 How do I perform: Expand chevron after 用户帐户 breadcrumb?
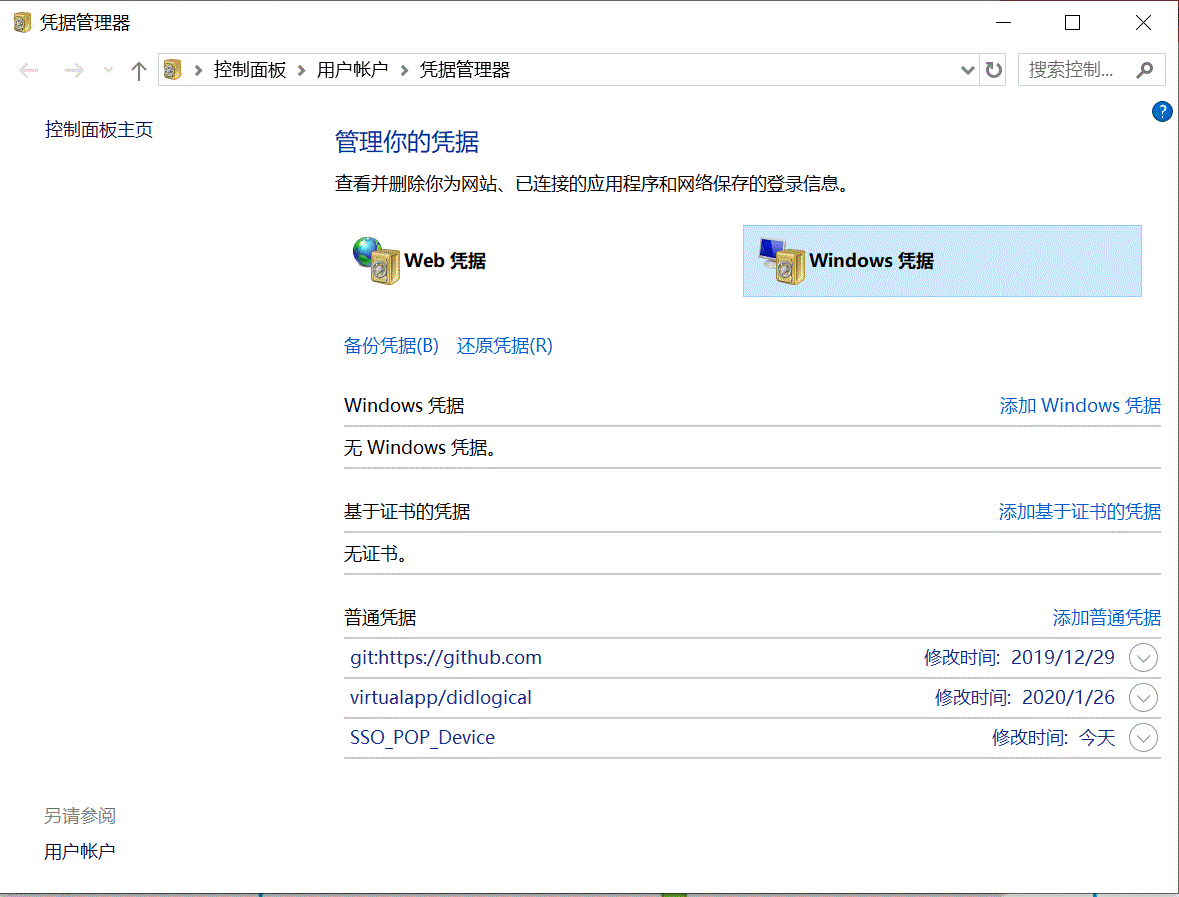click(x=405, y=70)
